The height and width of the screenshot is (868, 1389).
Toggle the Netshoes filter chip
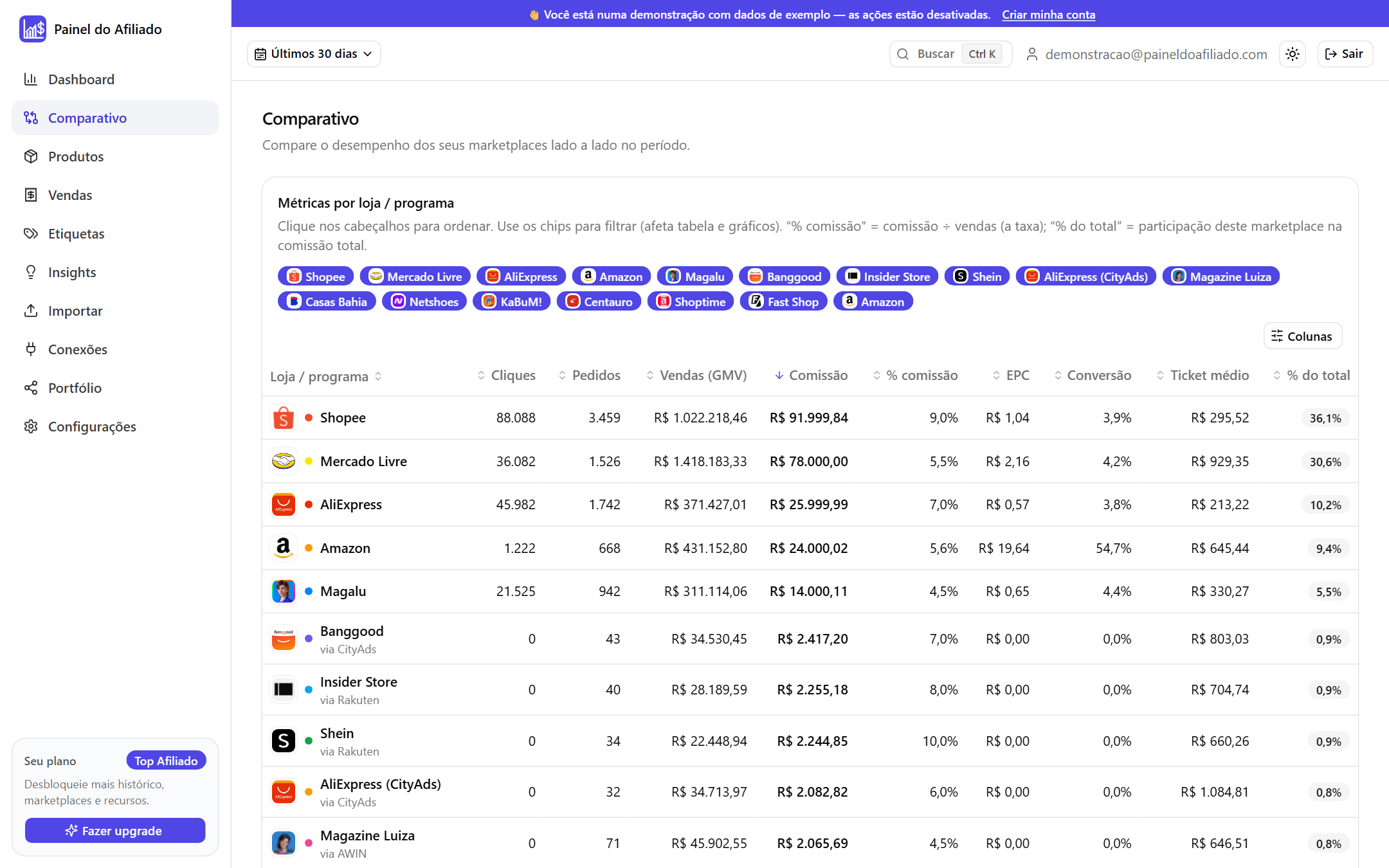coord(424,302)
